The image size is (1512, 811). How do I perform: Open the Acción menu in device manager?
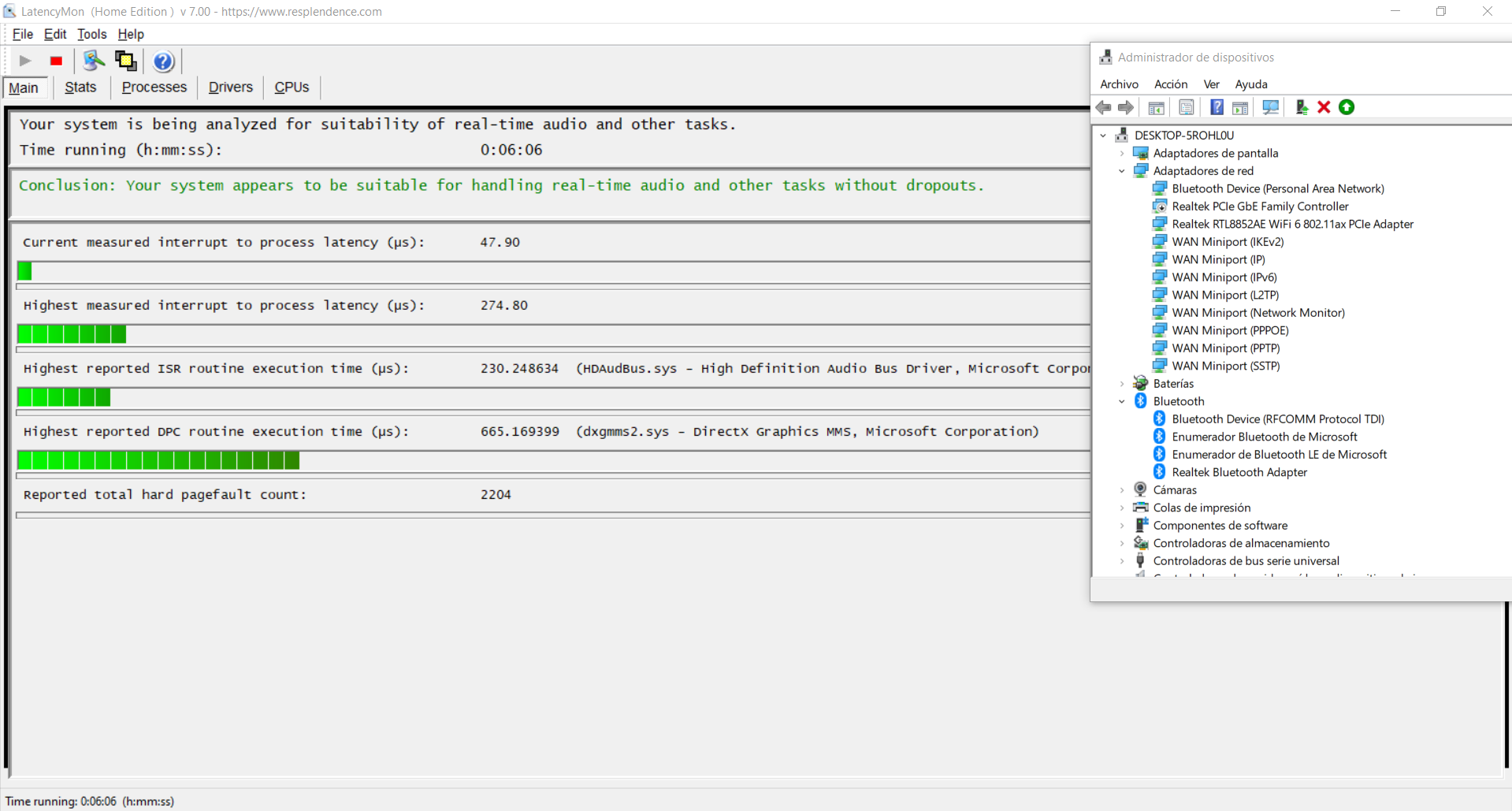1171,84
